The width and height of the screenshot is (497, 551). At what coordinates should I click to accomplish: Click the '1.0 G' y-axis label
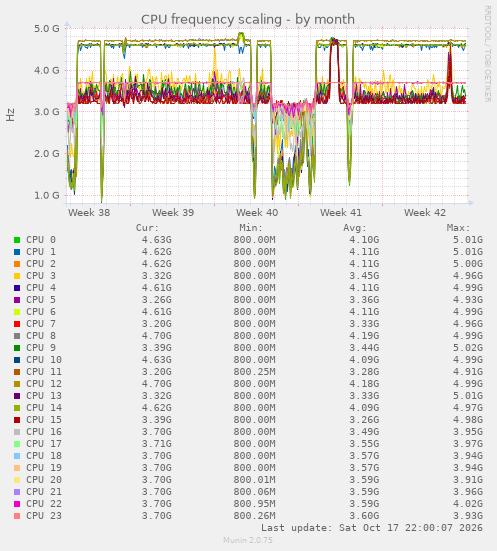(x=47, y=195)
